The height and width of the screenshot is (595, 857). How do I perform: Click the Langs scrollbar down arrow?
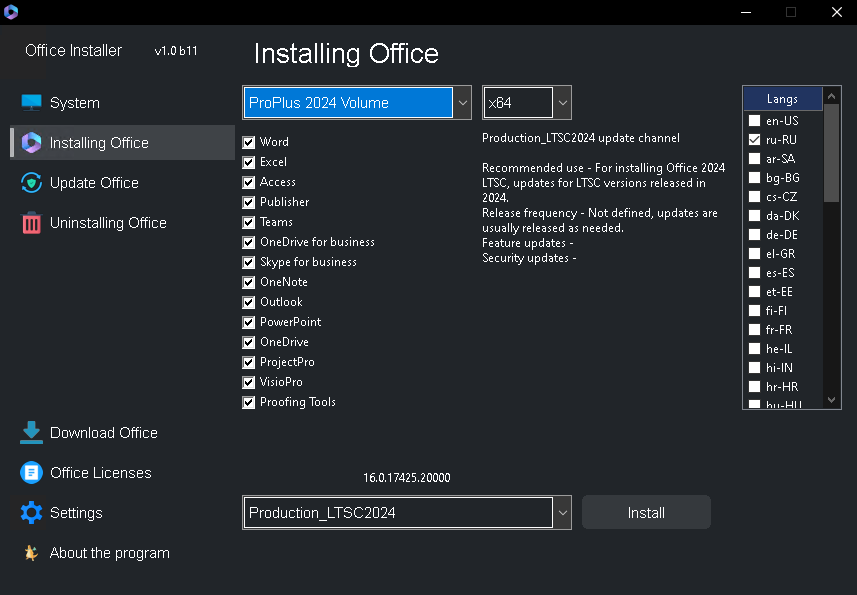click(x=831, y=400)
